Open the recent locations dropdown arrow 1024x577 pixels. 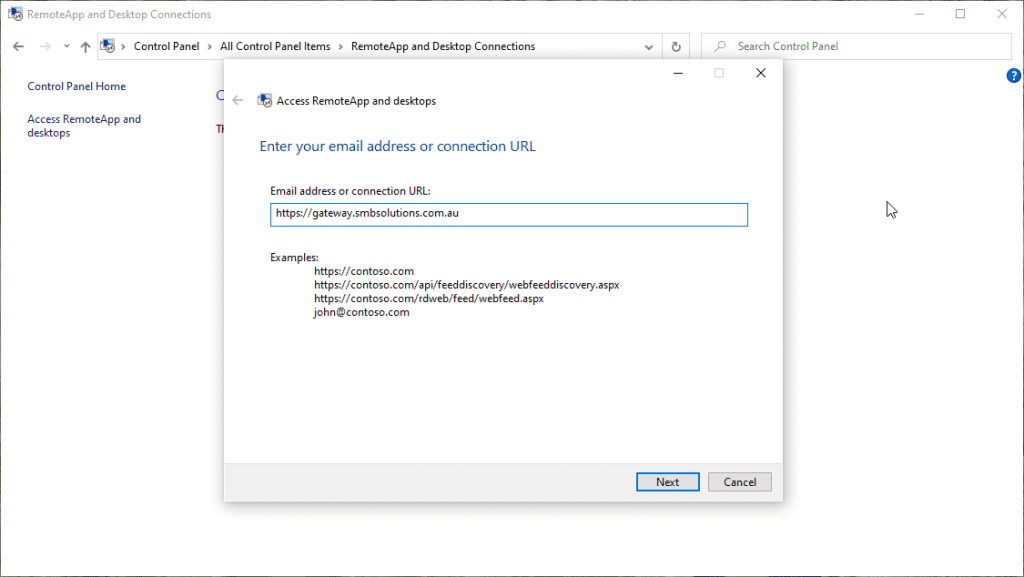[67, 46]
